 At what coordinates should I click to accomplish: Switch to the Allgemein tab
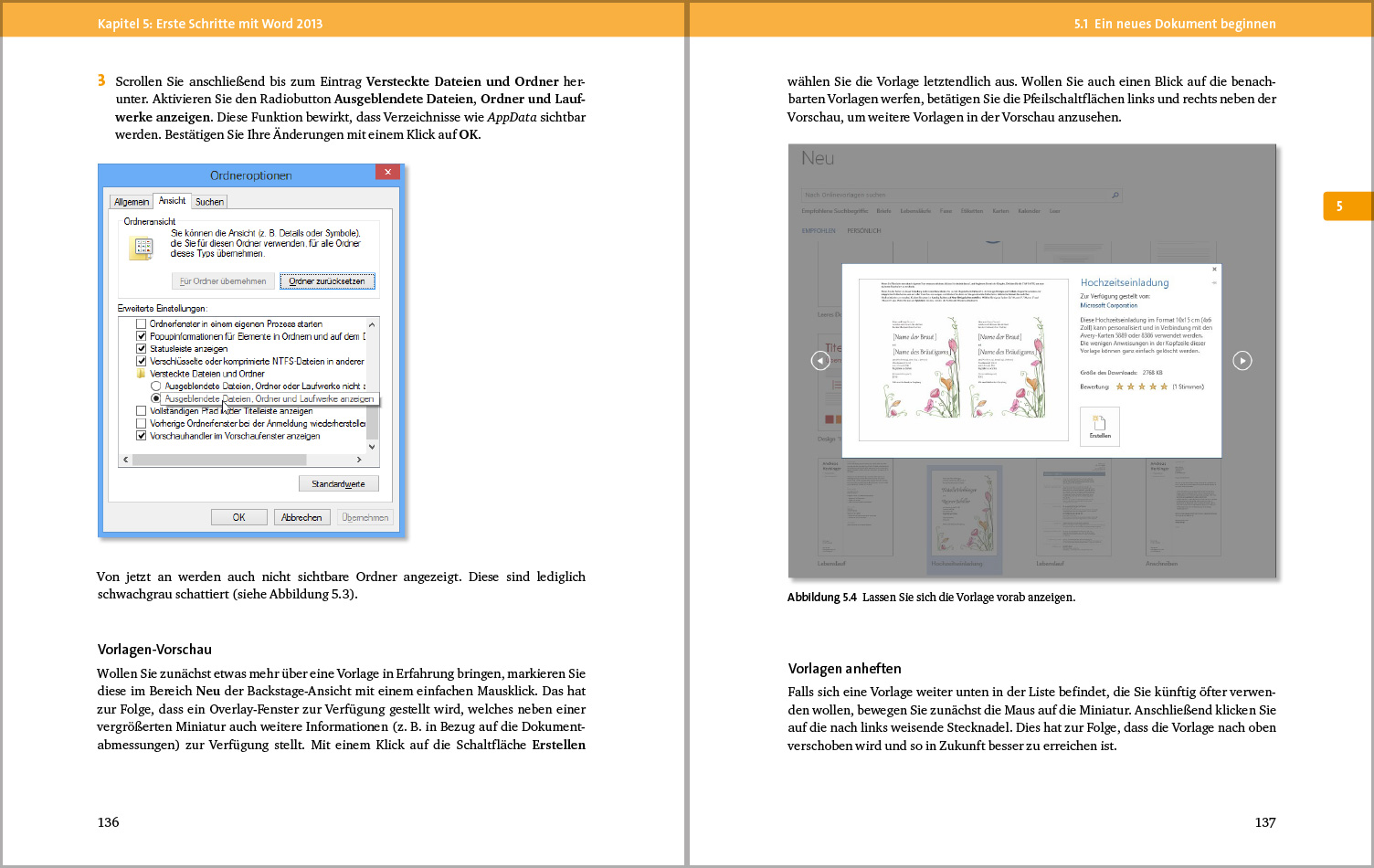pyautogui.click(x=132, y=202)
